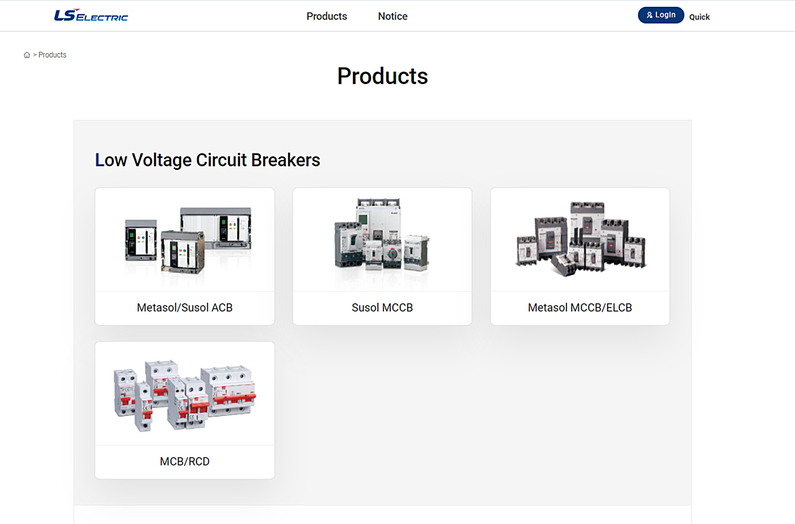Open the MCB/RCD product image
Screen dimensions: 795x524
coord(185,396)
